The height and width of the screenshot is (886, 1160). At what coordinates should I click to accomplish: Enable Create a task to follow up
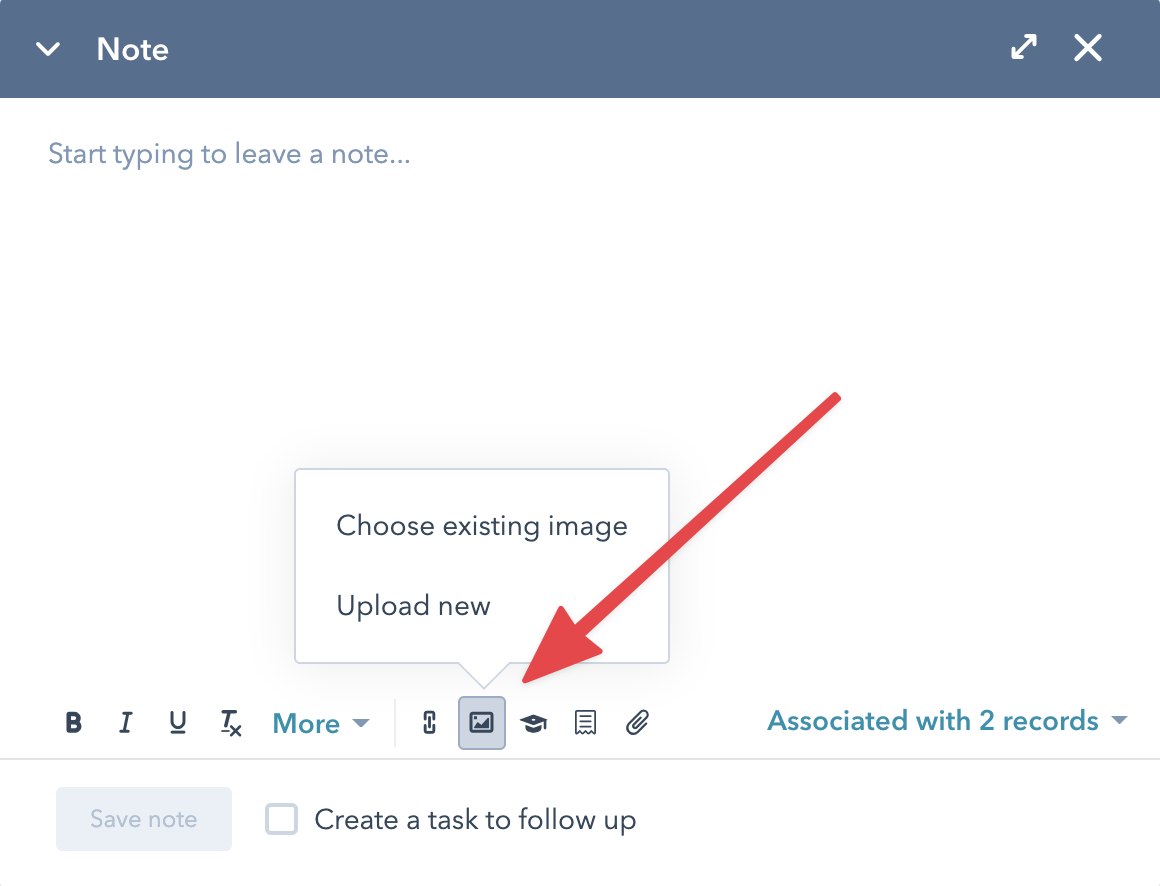[x=282, y=820]
